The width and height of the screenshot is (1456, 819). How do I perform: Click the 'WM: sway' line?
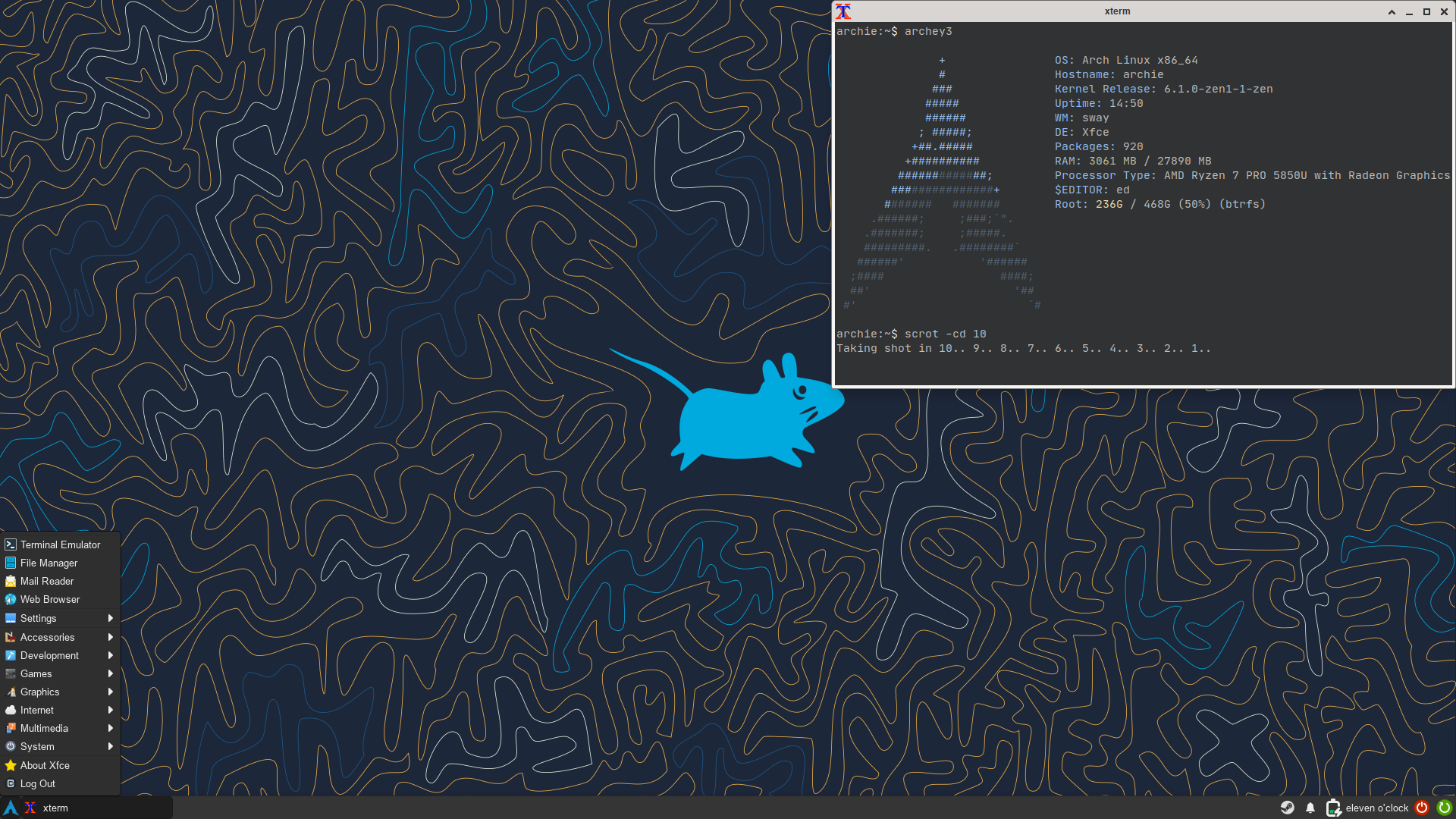[x=1081, y=118]
